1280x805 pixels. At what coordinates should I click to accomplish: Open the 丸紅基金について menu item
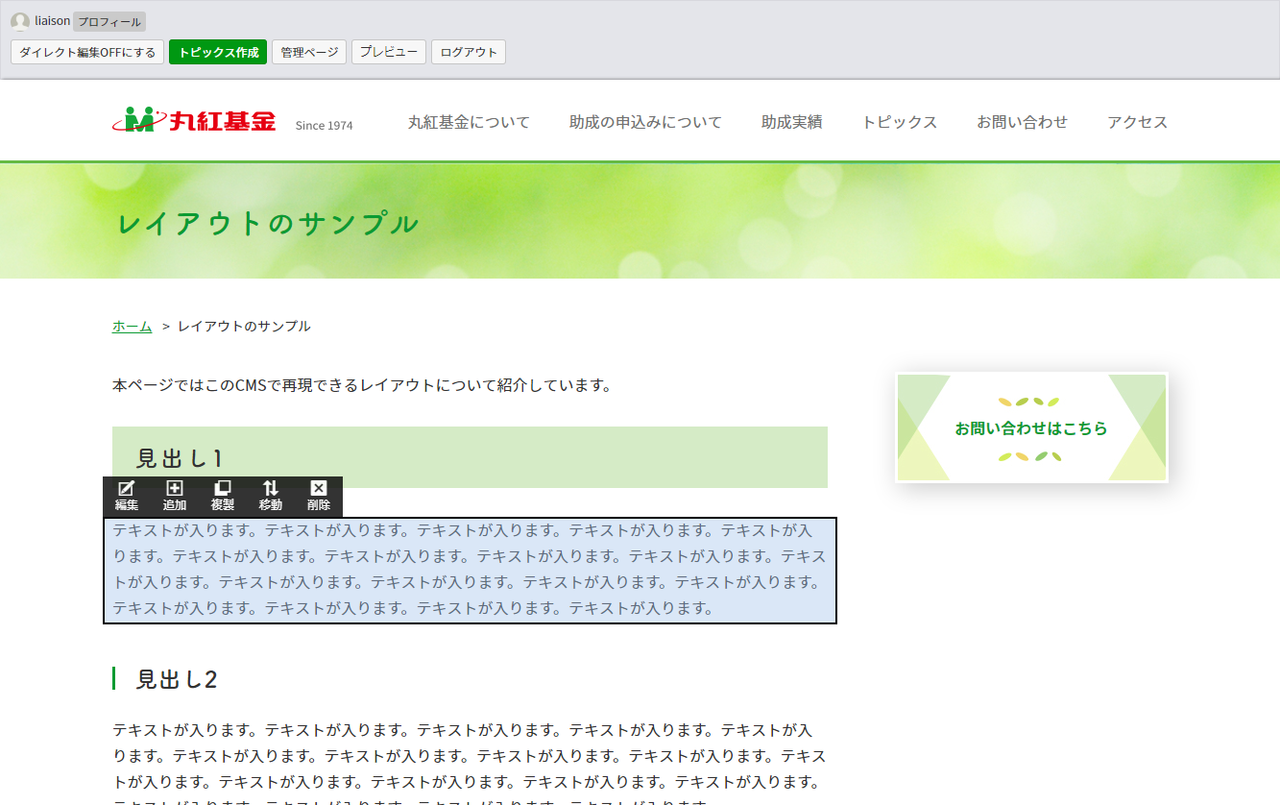[469, 122]
